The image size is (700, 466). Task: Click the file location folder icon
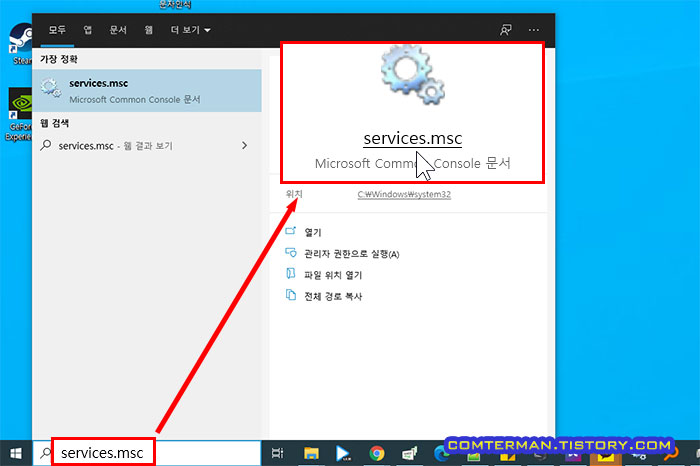291,274
